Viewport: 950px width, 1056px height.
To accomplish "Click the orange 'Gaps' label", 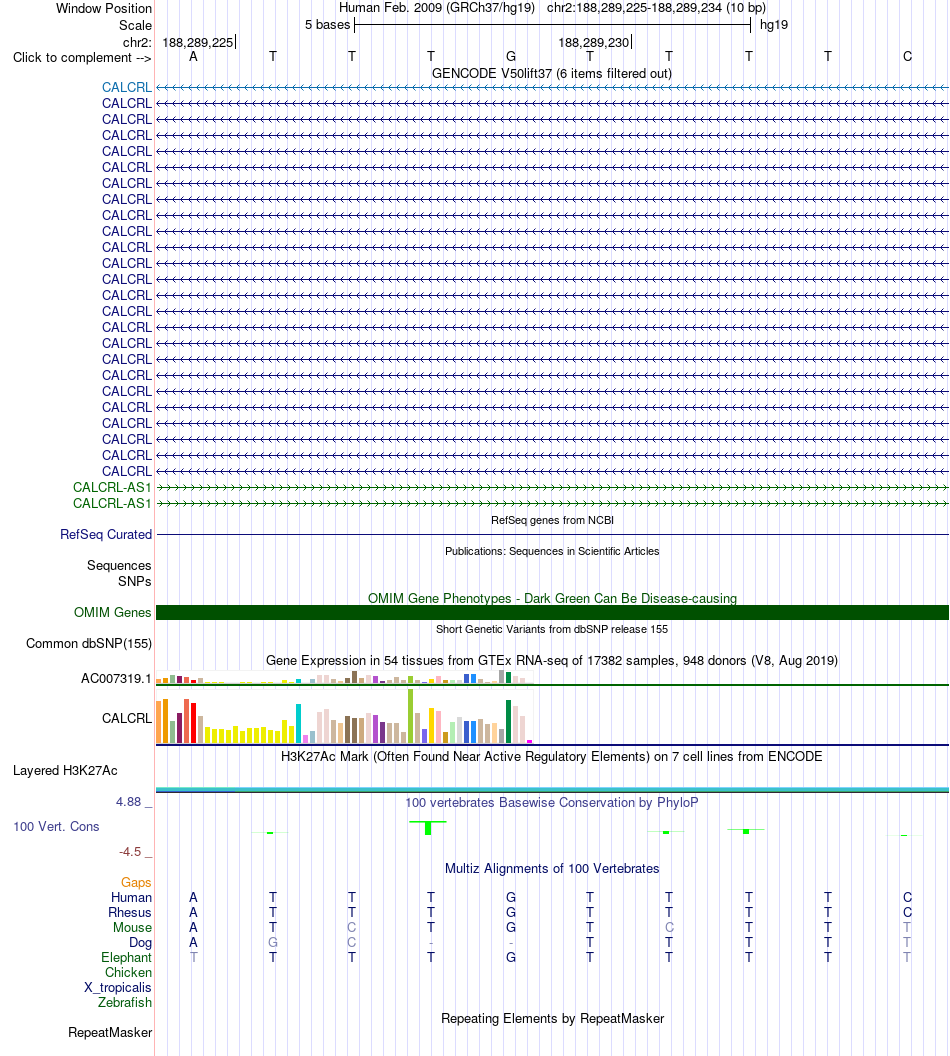I will click(x=136, y=883).
